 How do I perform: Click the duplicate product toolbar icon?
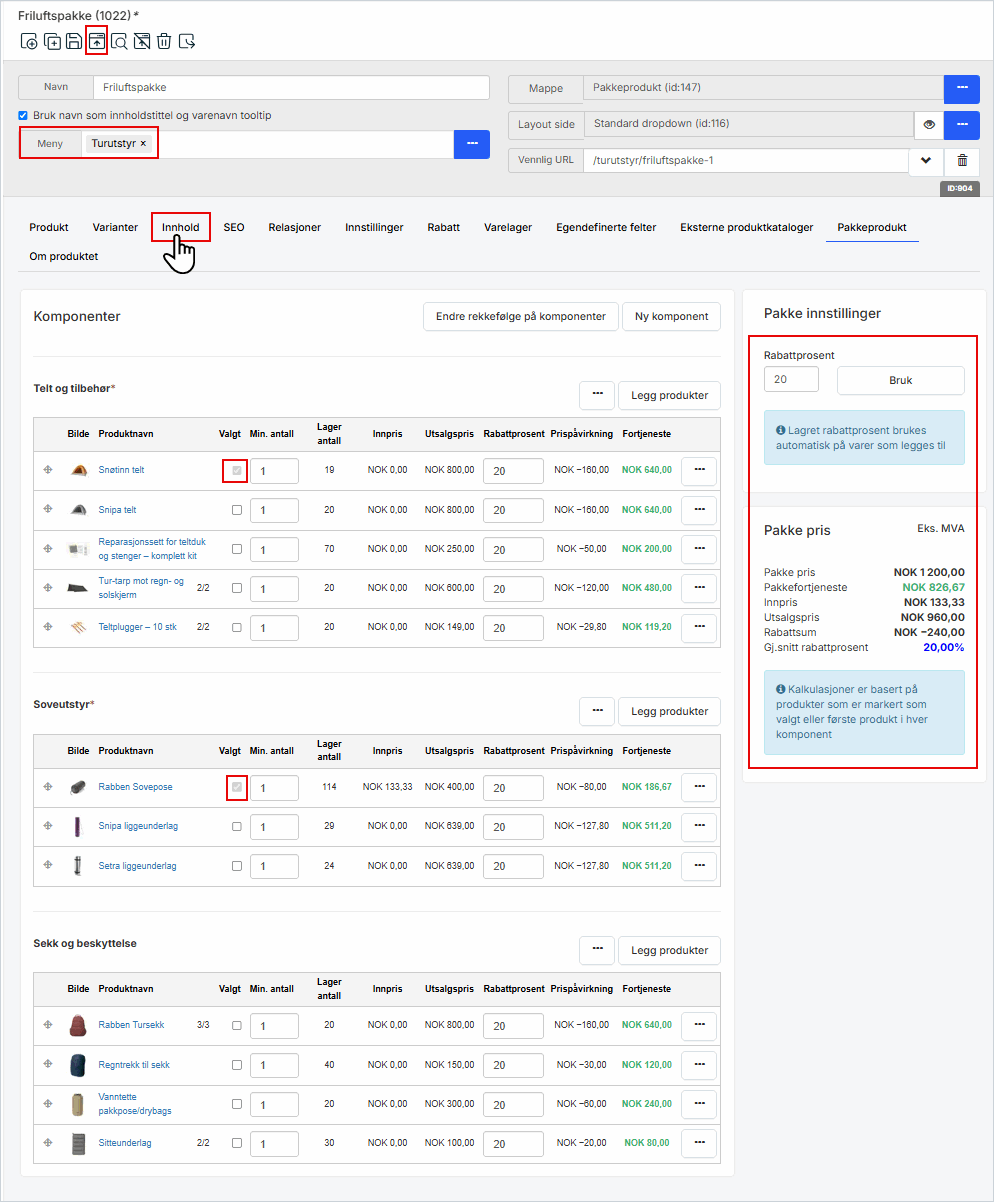coord(52,41)
